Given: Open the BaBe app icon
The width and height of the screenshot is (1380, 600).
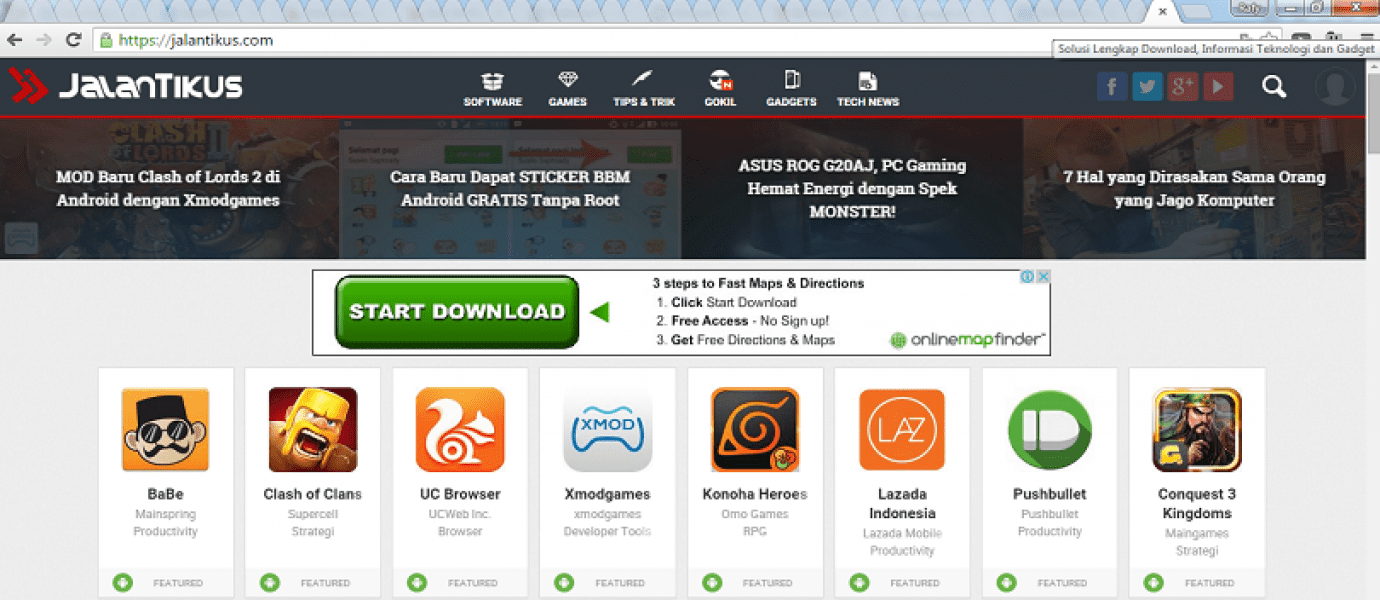Looking at the screenshot, I should [165, 430].
